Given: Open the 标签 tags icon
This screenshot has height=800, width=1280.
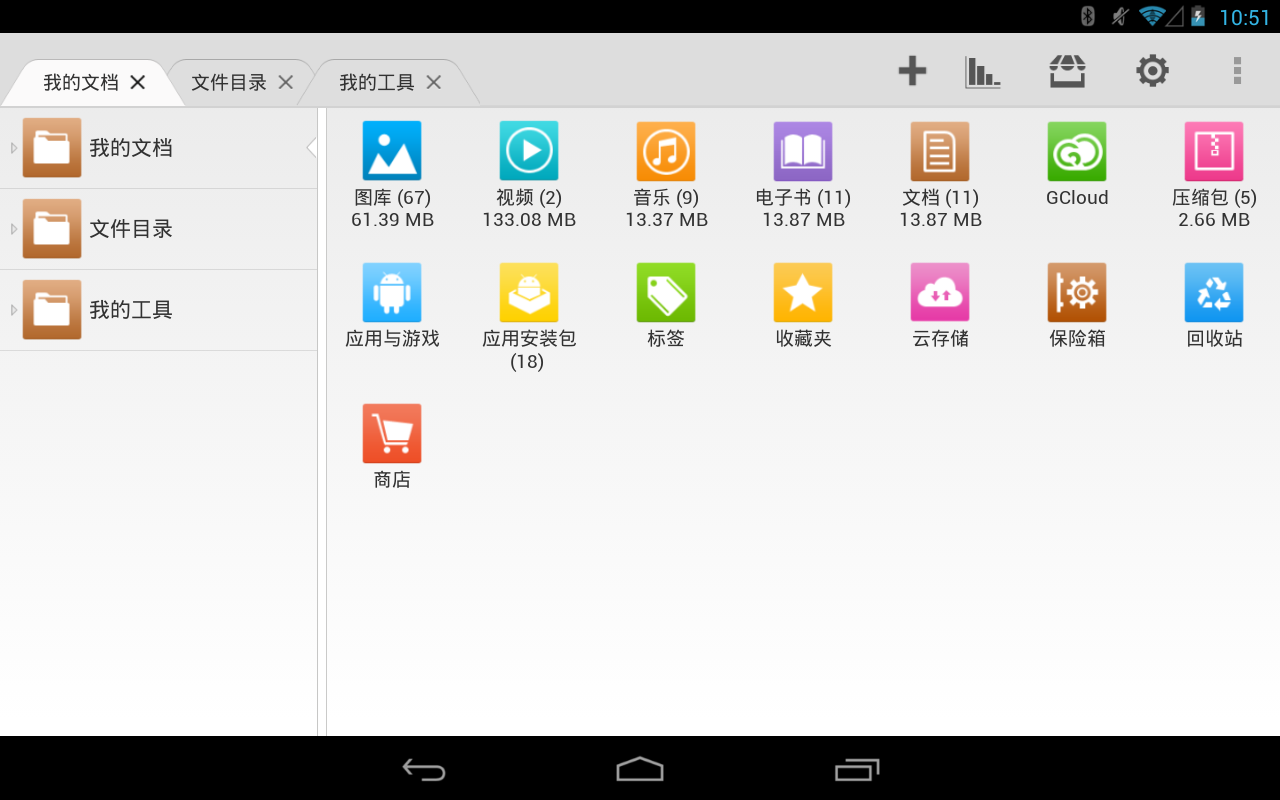Looking at the screenshot, I should [666, 292].
